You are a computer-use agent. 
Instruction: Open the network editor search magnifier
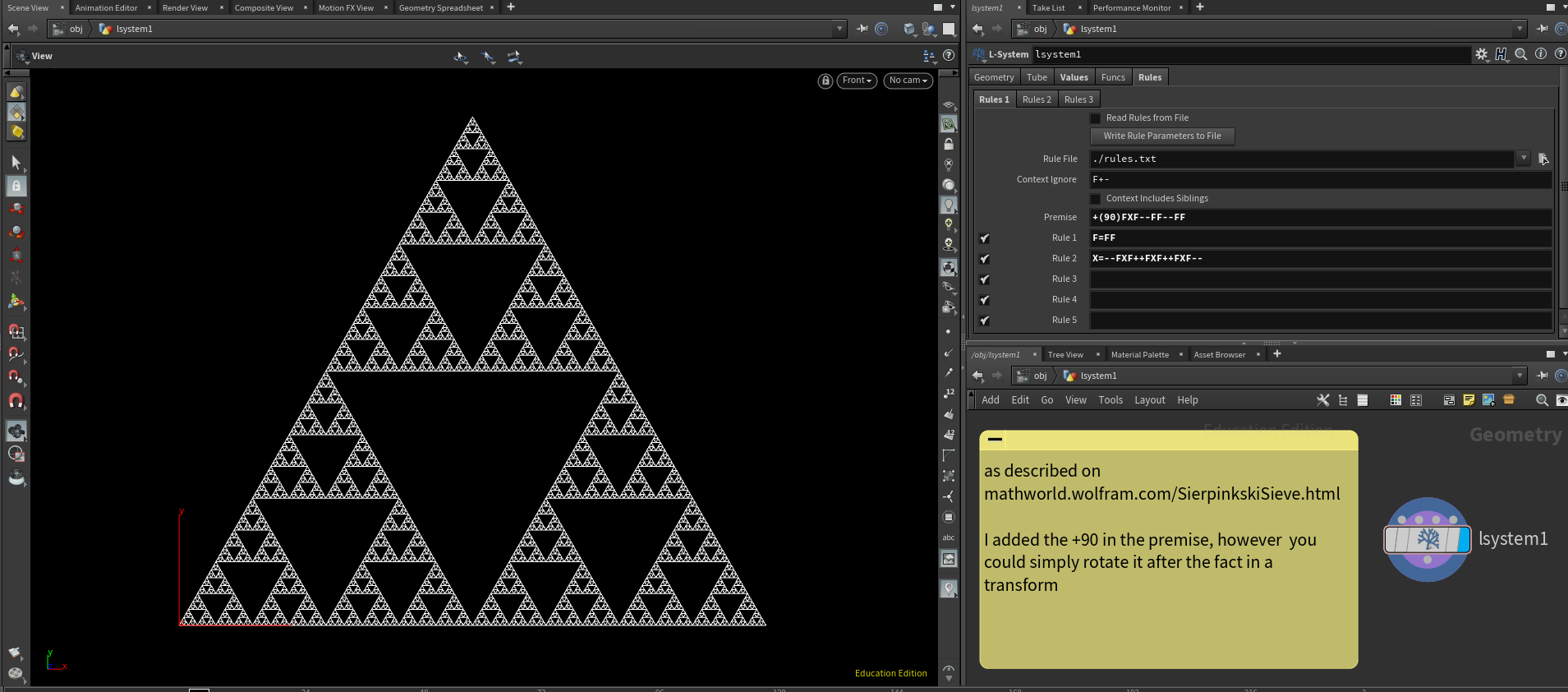pyautogui.click(x=1542, y=400)
